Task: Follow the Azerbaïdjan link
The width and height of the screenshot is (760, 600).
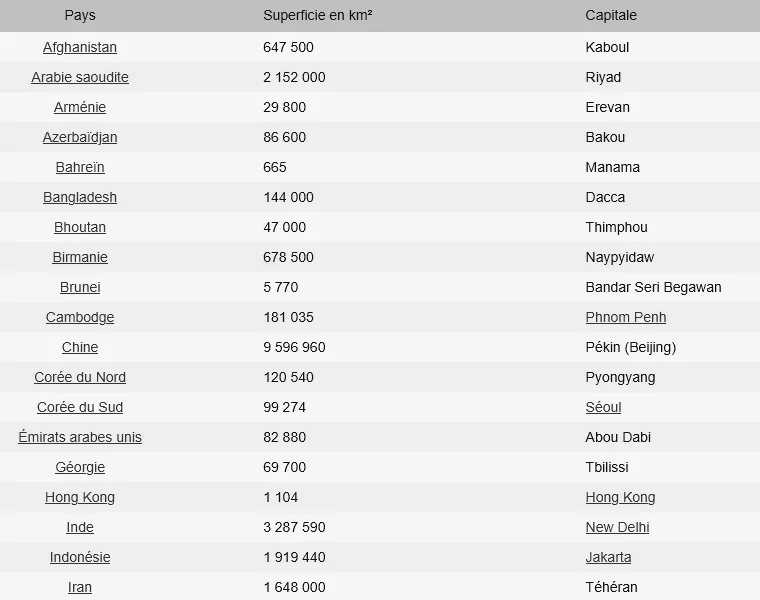Action: point(80,137)
